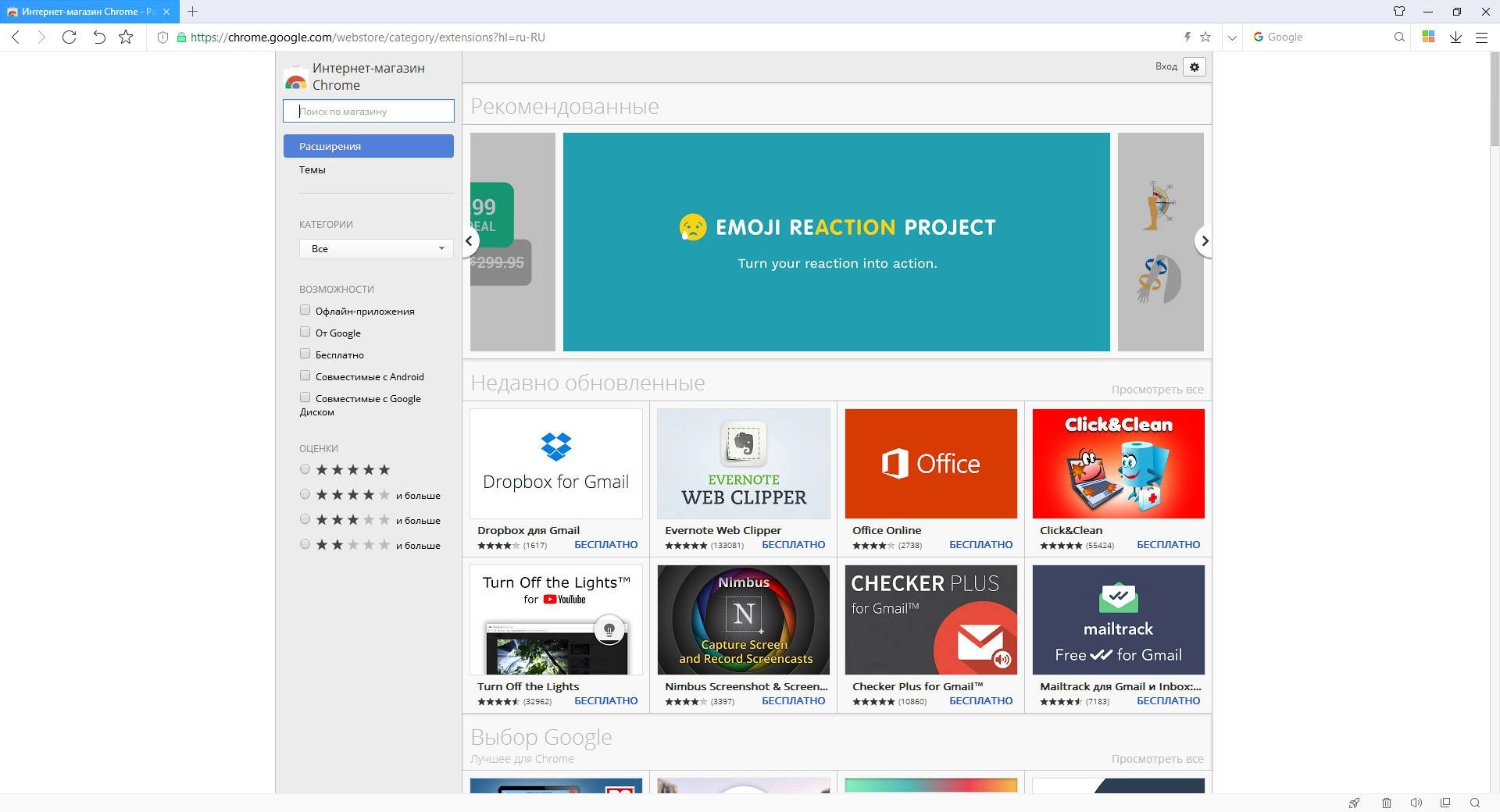Click the sound icon in status bar

pyautogui.click(x=1416, y=803)
